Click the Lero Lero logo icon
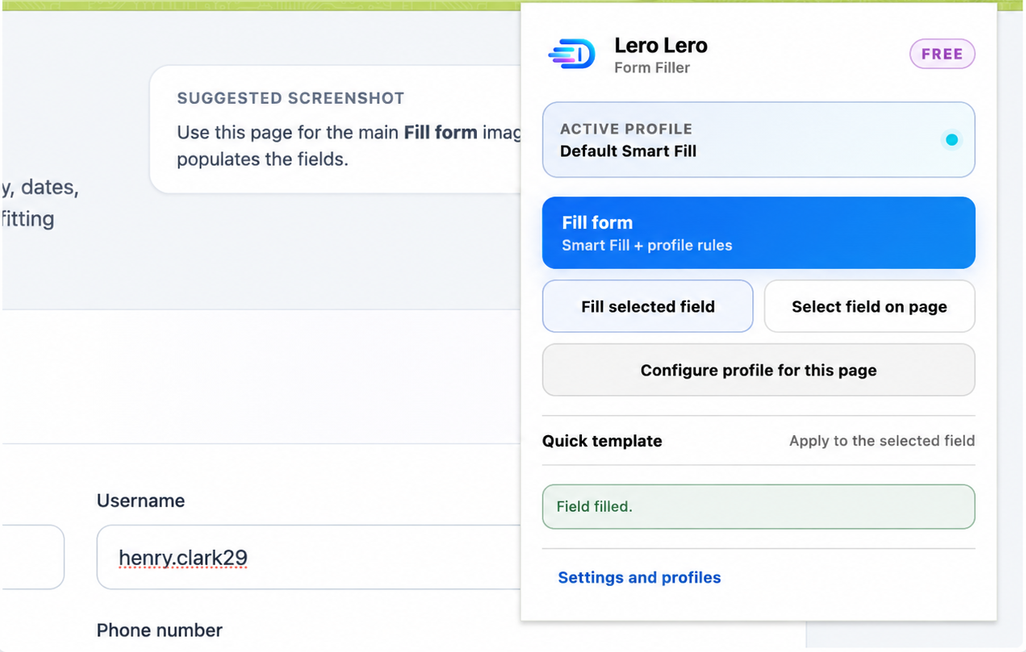Viewport: 1026px width, 652px height. 572,54
